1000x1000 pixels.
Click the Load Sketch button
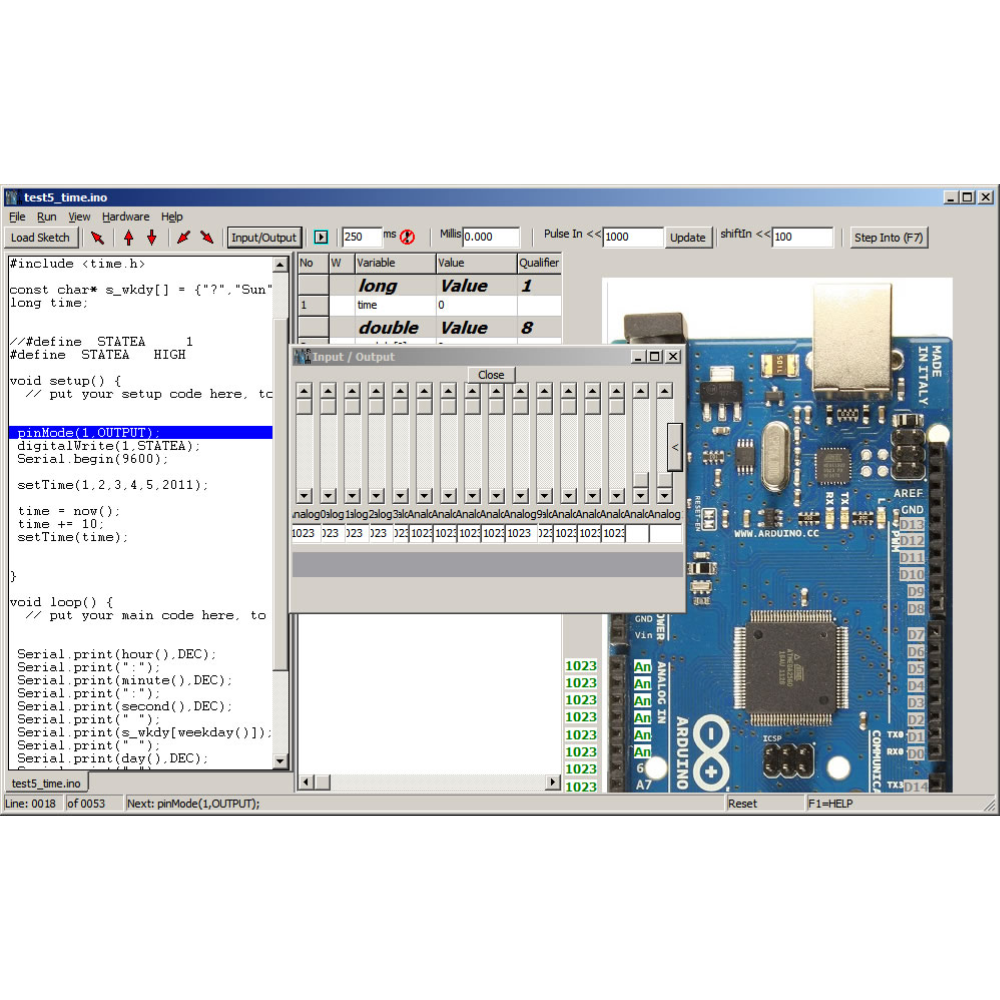[40, 238]
